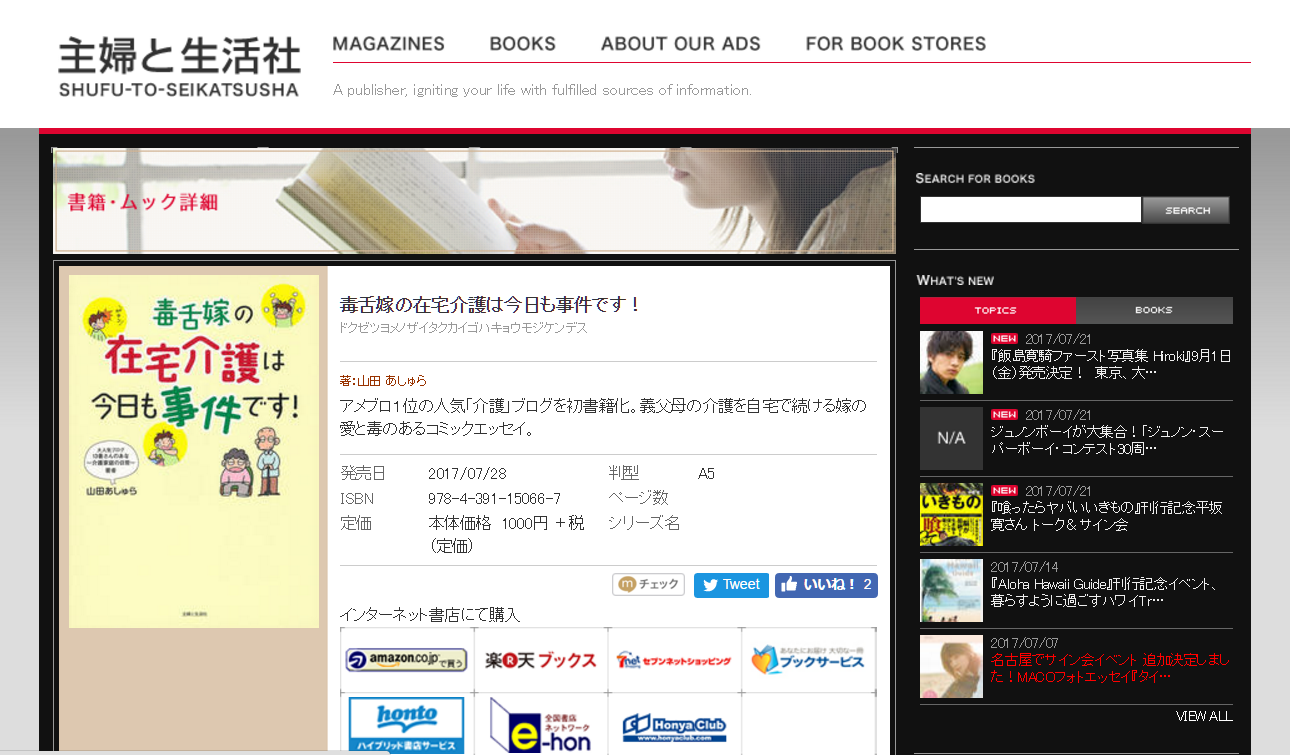Open FOR BOOK STORES page
This screenshot has width=1290, height=755.
click(896, 44)
